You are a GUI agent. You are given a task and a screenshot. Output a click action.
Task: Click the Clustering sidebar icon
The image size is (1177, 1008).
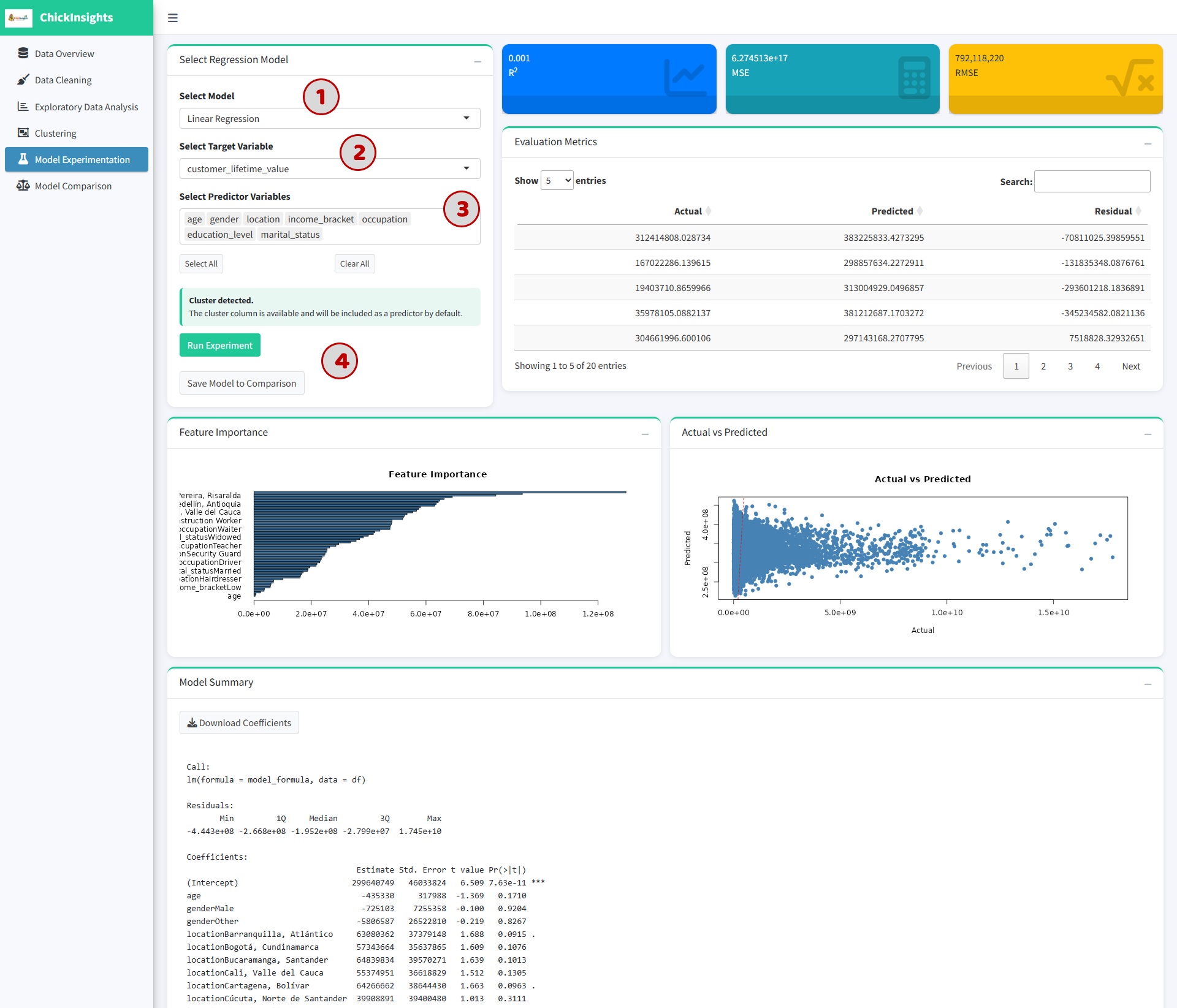click(x=23, y=133)
